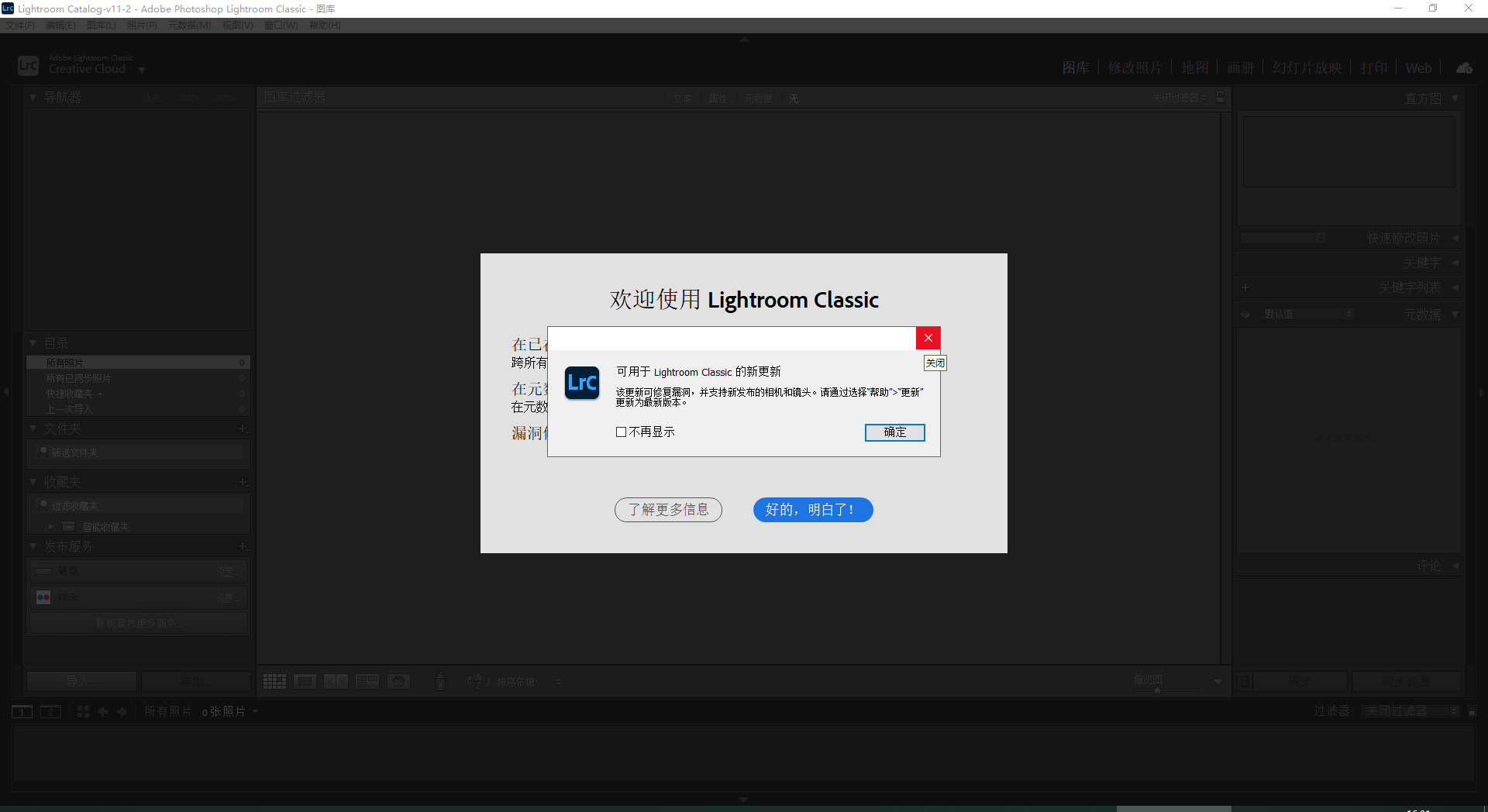Click the filmstrip grid shortcut icon
This screenshot has height=812, width=1488.
pos(83,711)
